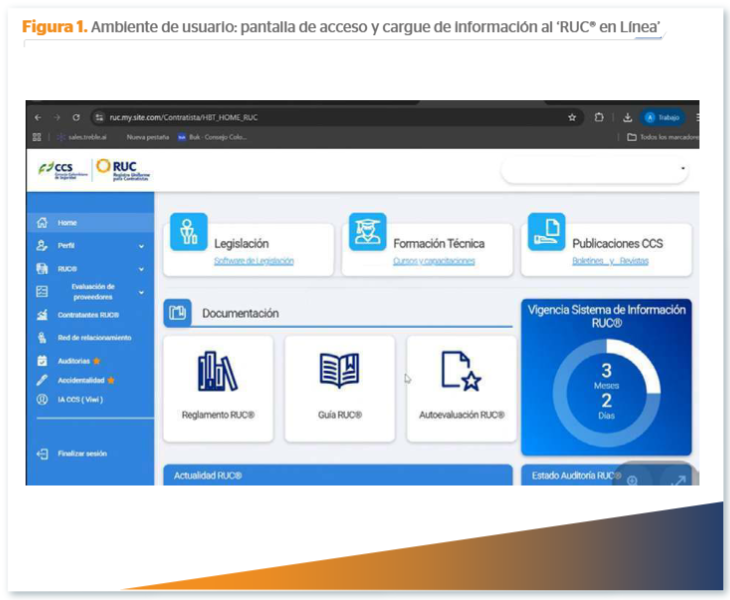Open the Reglamento RUC® books icon
The width and height of the screenshot is (730, 600).
click(x=217, y=372)
